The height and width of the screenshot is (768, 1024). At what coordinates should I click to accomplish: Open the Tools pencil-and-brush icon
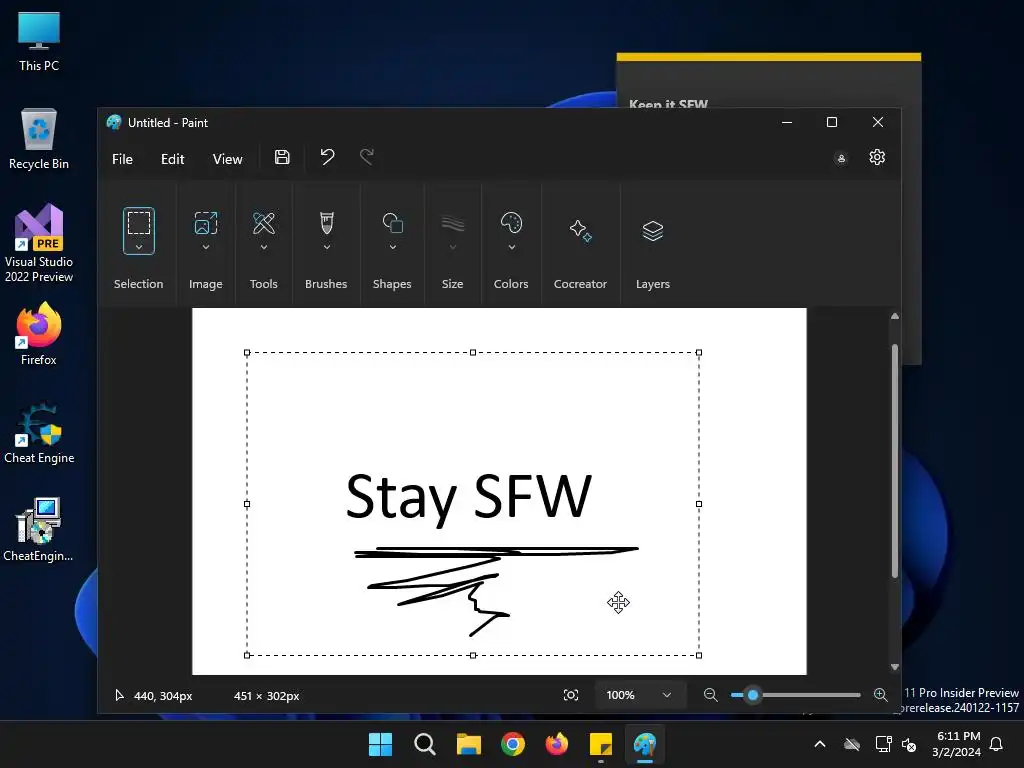264,223
